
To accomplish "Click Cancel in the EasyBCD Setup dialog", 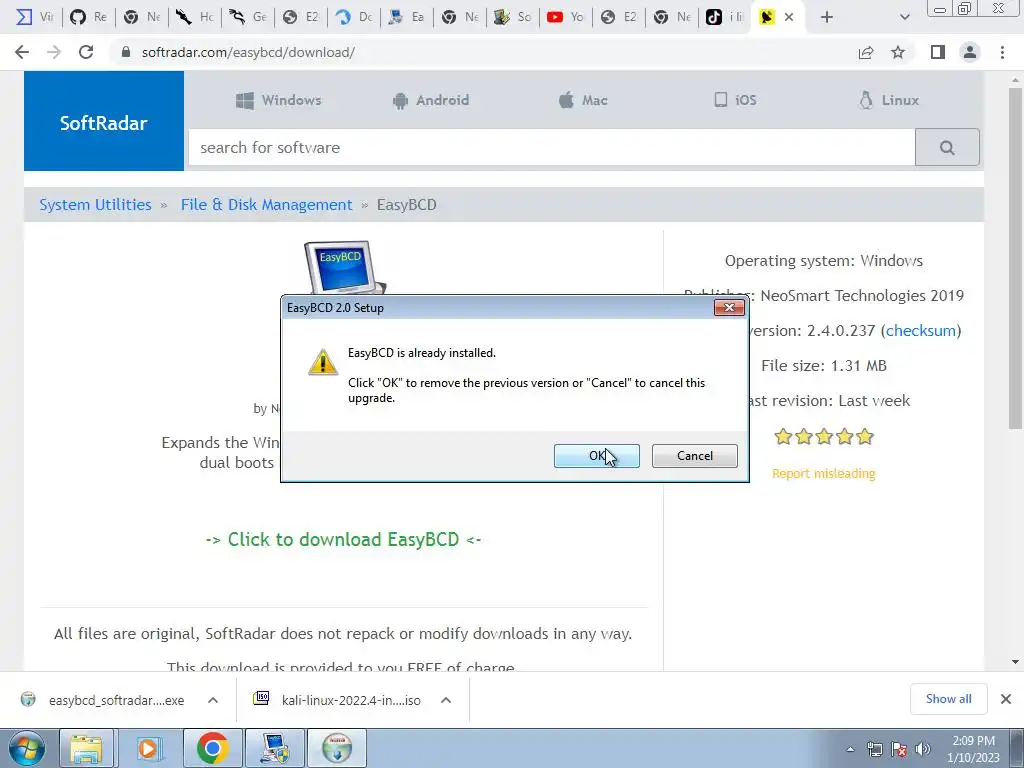I will (x=694, y=456).
